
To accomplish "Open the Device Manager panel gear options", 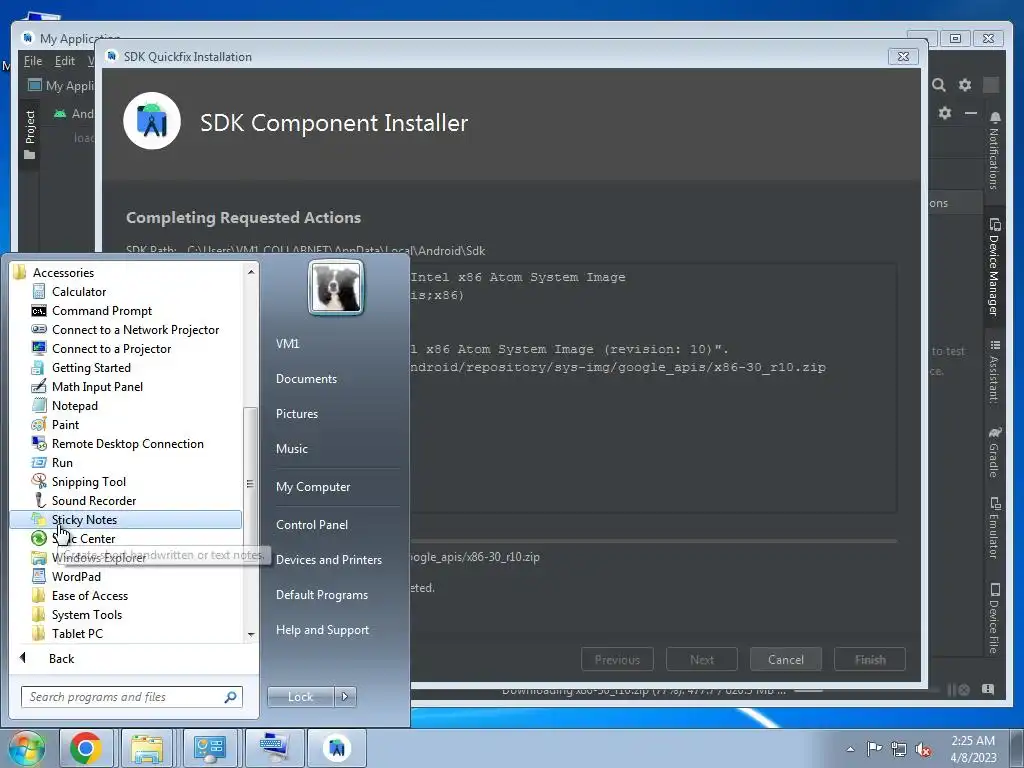I will (x=945, y=113).
